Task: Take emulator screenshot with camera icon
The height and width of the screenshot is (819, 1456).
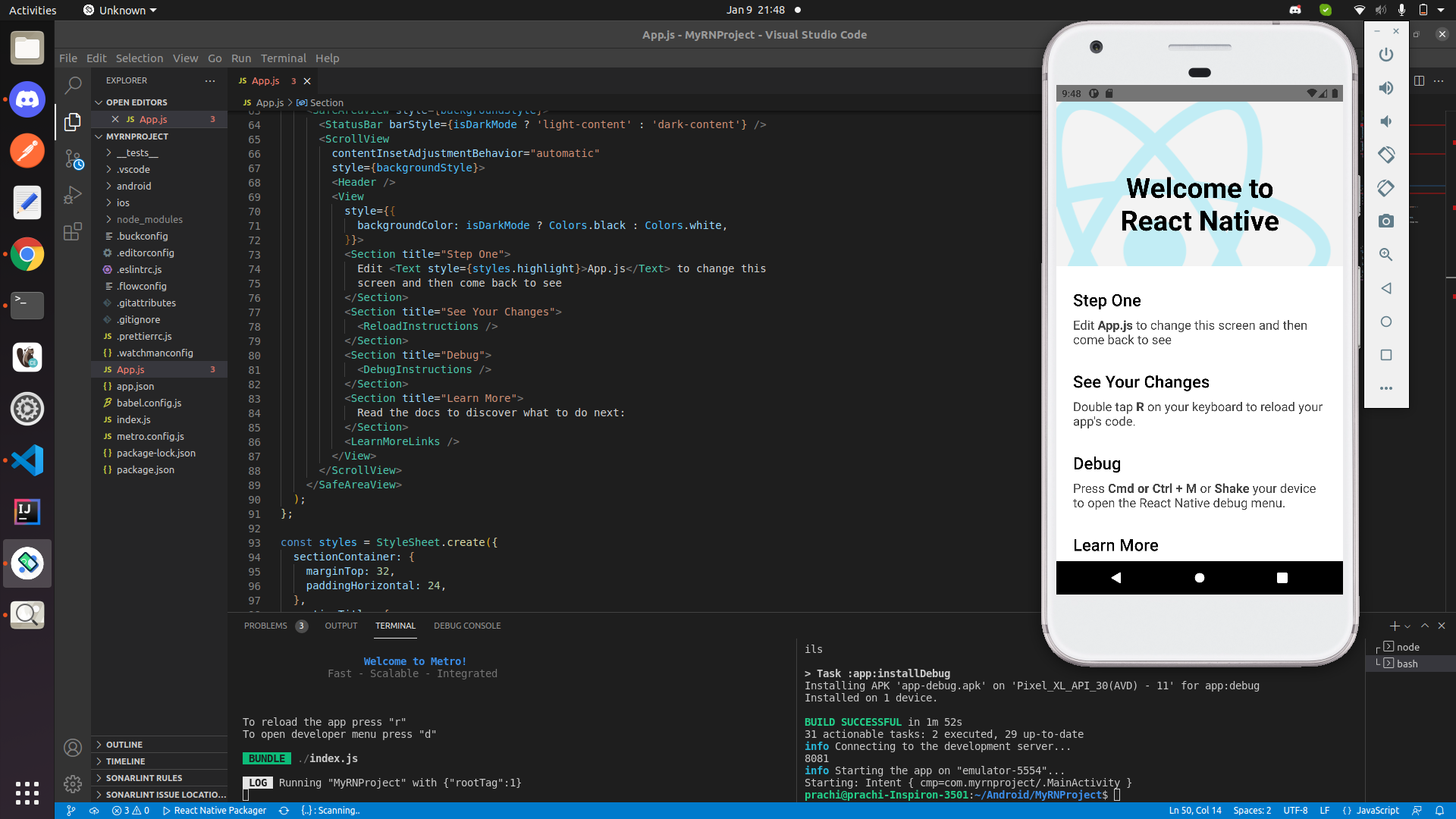Action: pos(1386,221)
